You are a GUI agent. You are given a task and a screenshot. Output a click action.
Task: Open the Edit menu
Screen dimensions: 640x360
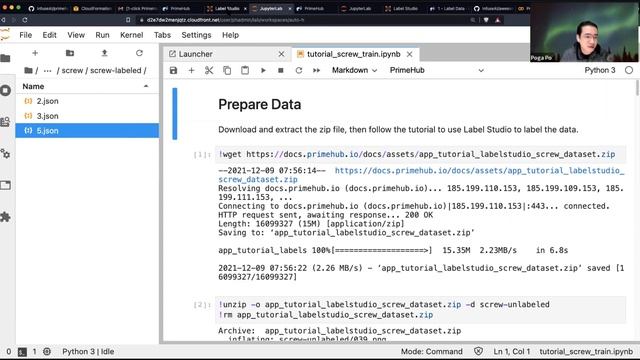(49, 35)
